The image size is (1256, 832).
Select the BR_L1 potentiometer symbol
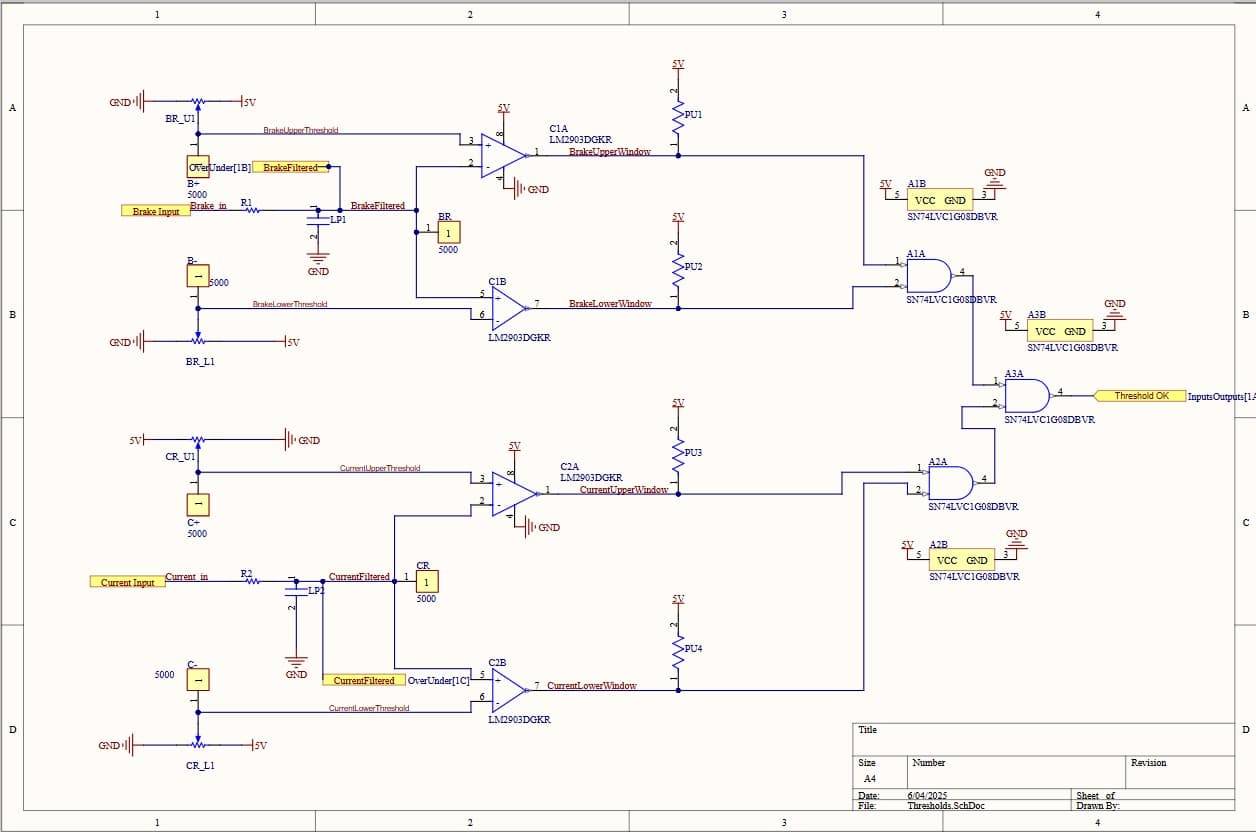(198, 341)
